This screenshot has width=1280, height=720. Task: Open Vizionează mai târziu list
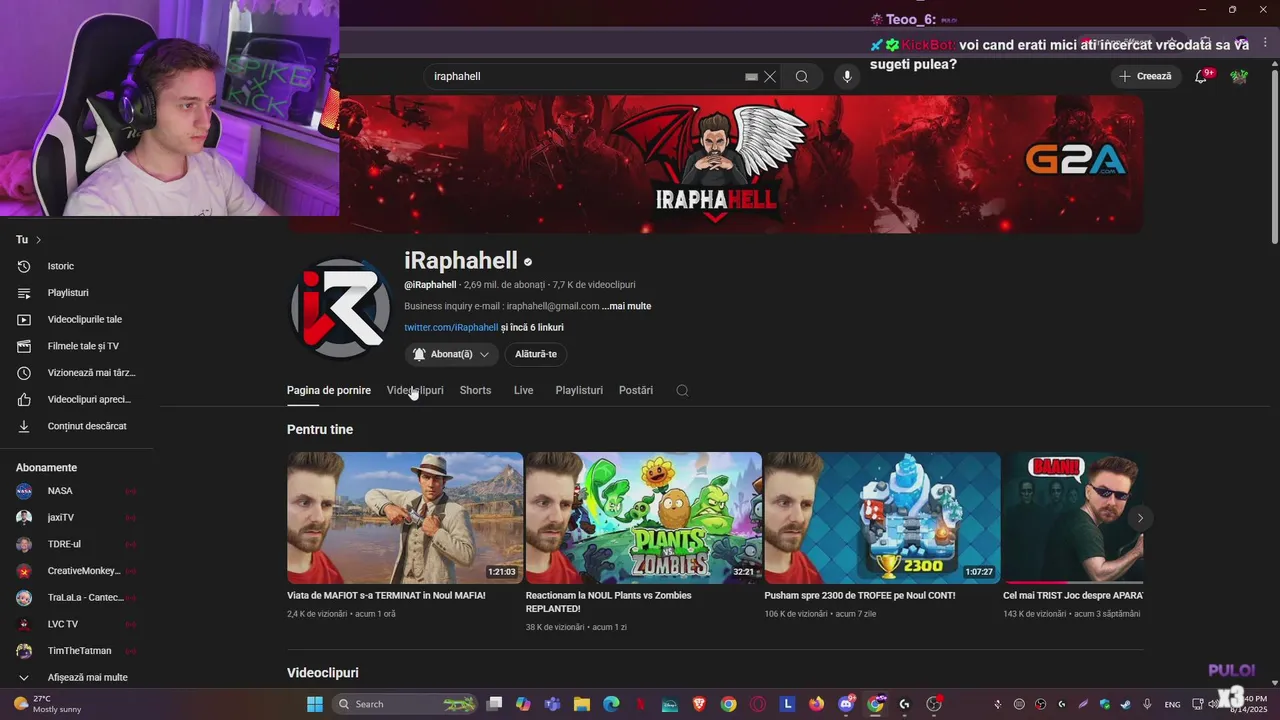pos(76,372)
